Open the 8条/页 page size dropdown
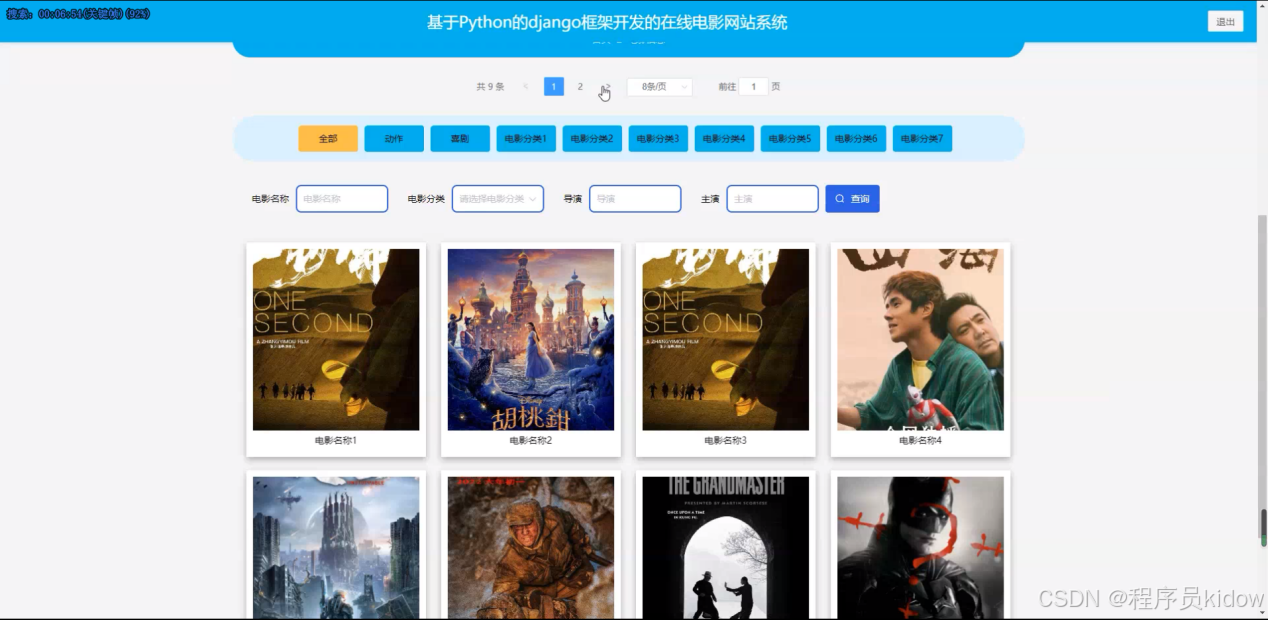The width and height of the screenshot is (1268, 620). coord(659,87)
